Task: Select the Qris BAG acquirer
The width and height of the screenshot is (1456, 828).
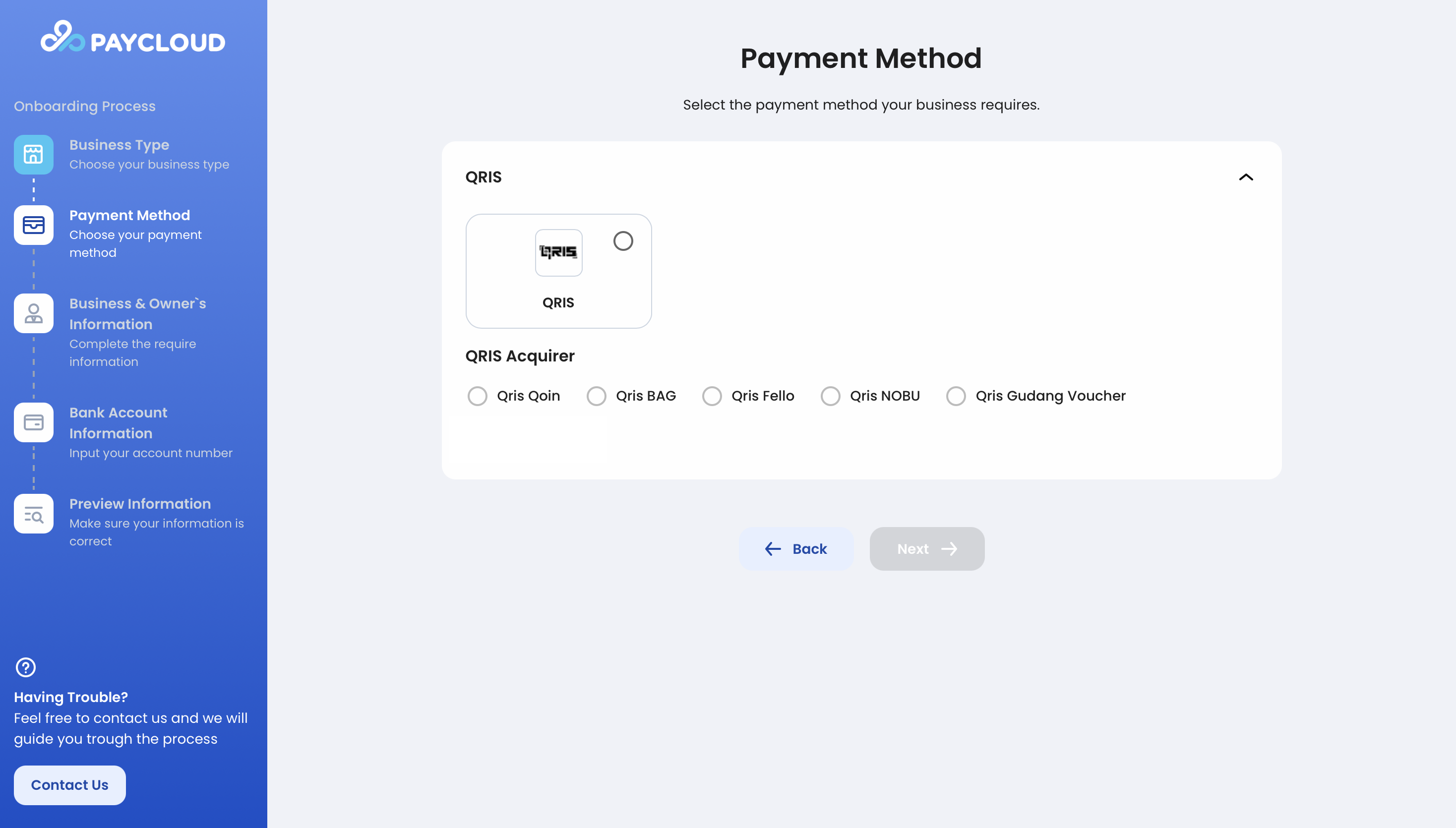Action: tap(597, 396)
